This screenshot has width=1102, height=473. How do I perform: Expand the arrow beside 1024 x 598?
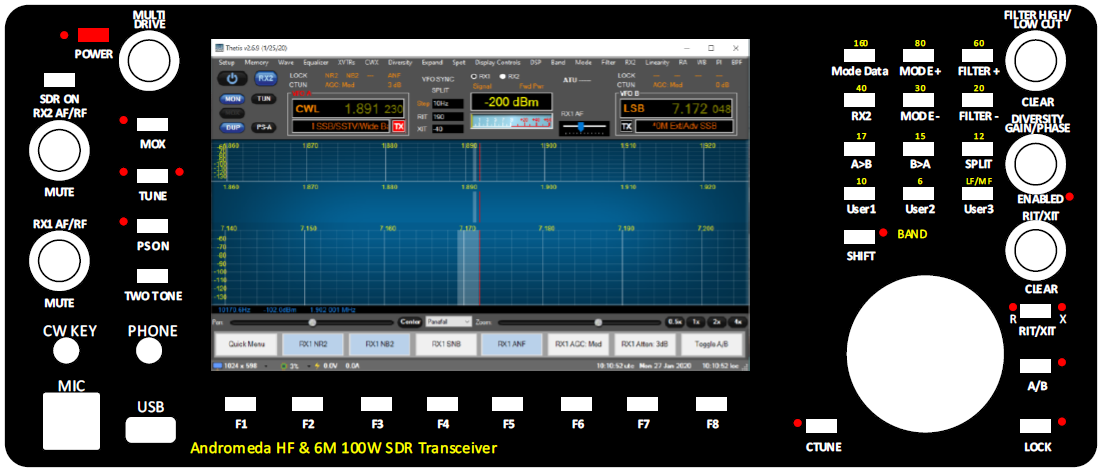click(264, 366)
